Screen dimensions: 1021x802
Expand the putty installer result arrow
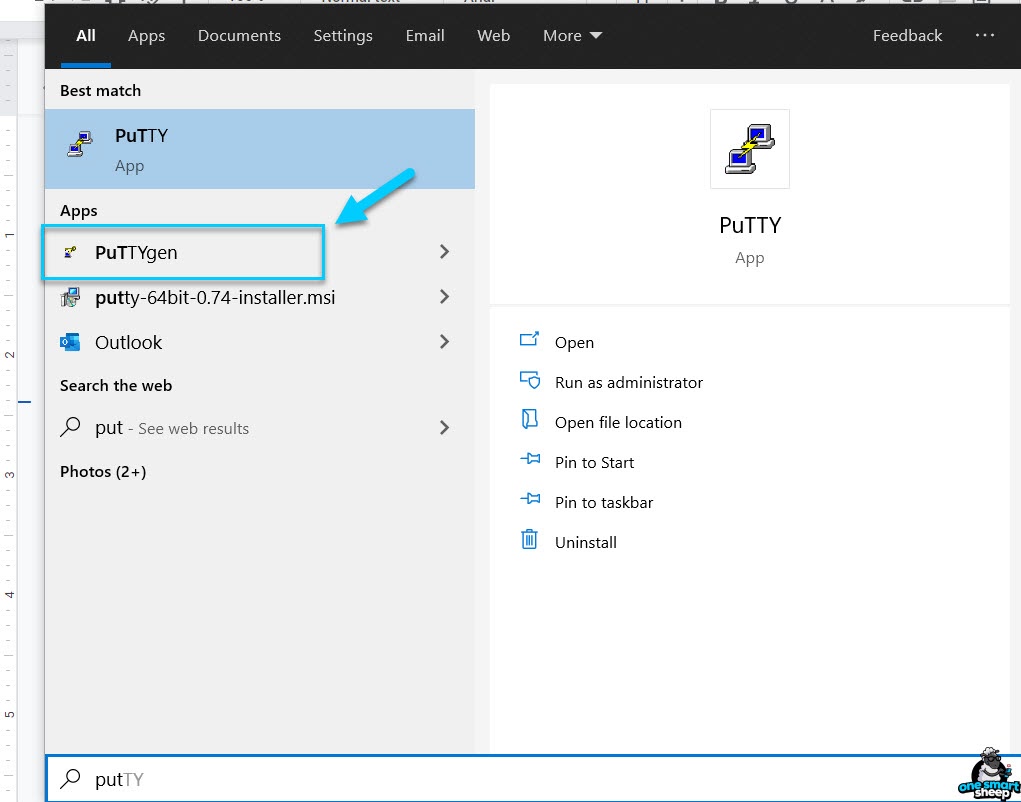[444, 297]
